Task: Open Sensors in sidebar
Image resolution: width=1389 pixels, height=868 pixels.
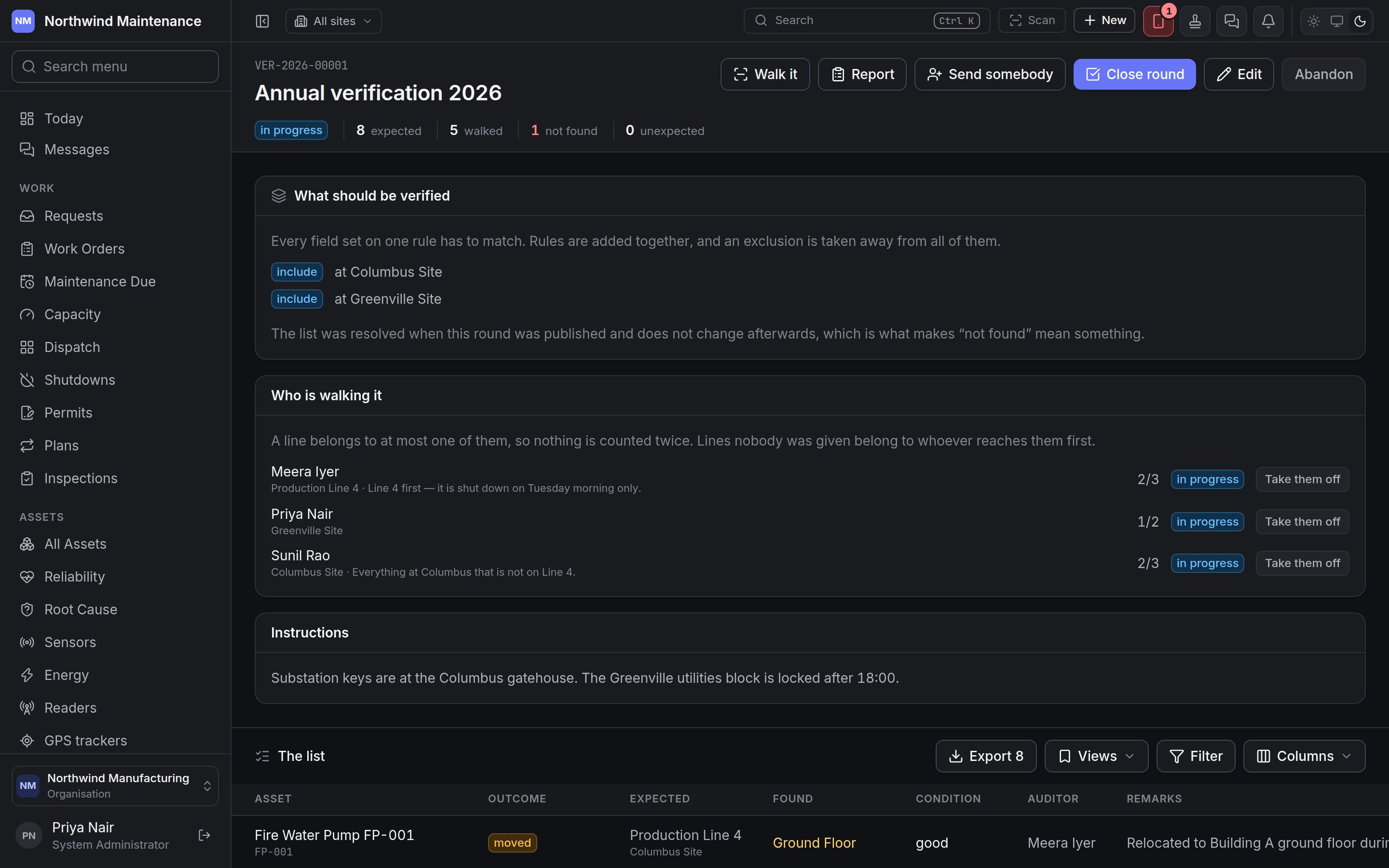Action: tap(115, 642)
